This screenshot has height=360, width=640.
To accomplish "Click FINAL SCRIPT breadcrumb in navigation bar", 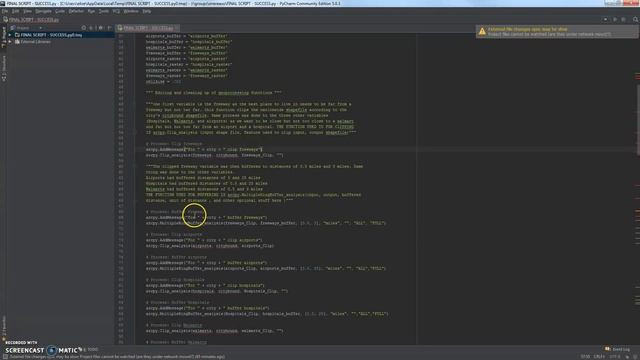I will 34,20.
